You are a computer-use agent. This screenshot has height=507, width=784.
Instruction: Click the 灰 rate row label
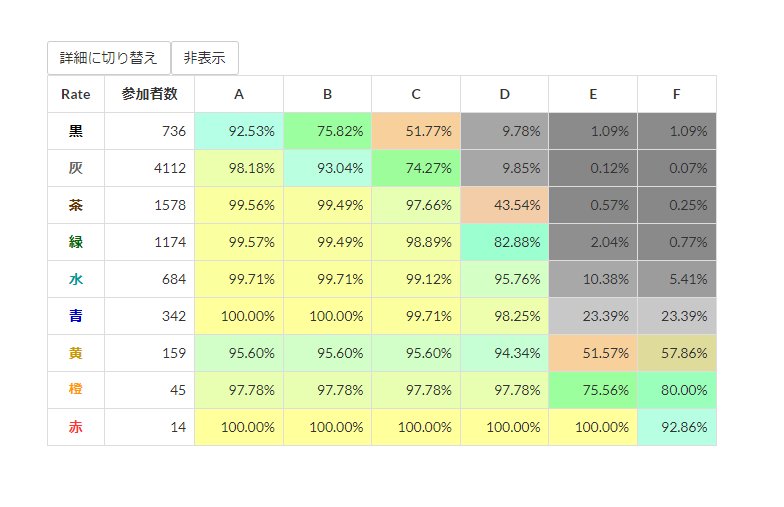[x=76, y=168]
